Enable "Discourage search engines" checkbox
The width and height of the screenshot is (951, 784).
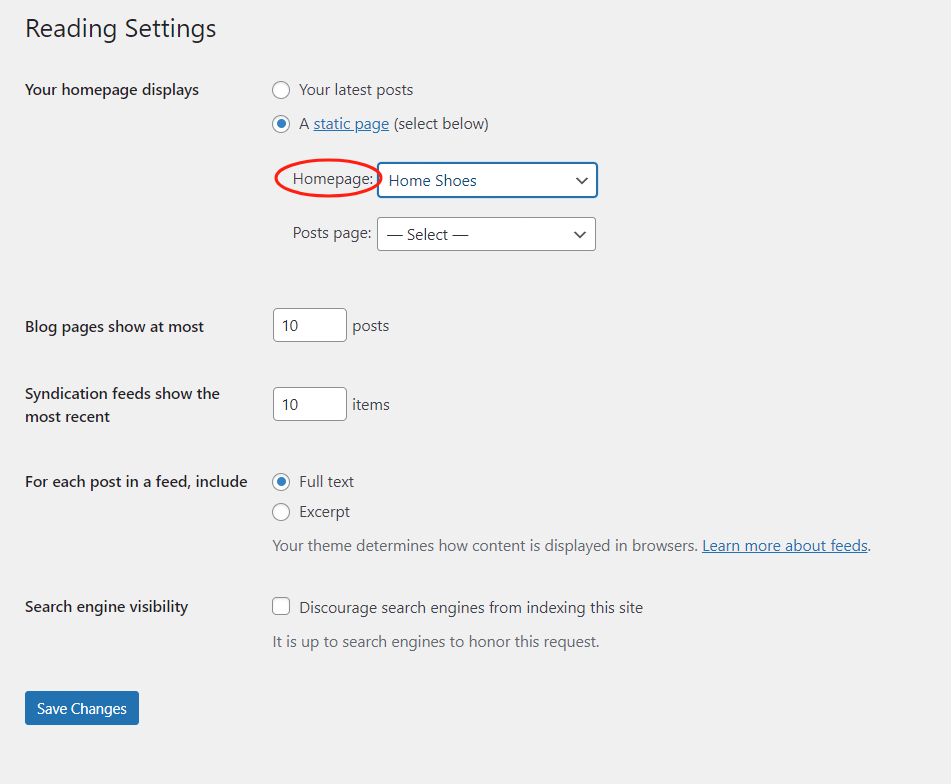(282, 607)
